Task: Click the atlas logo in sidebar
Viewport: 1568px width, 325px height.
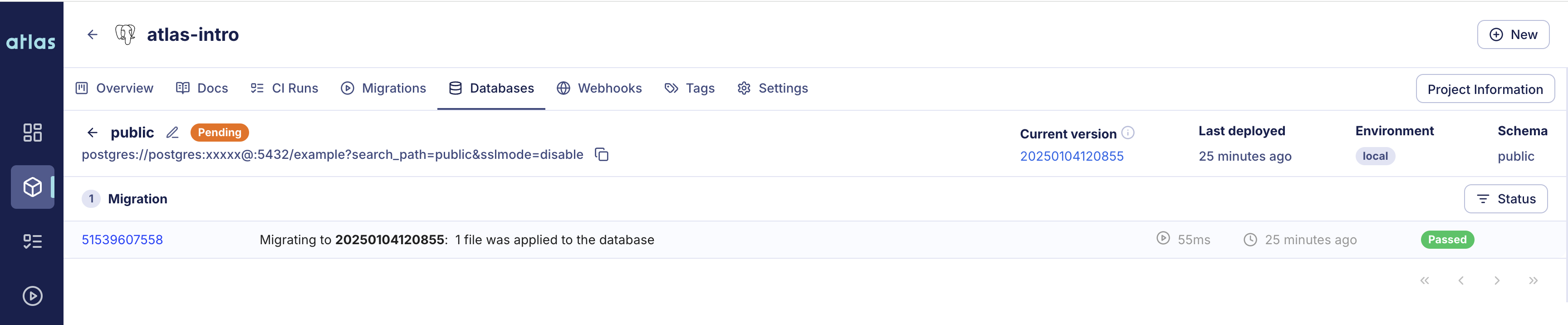Action: (x=31, y=41)
